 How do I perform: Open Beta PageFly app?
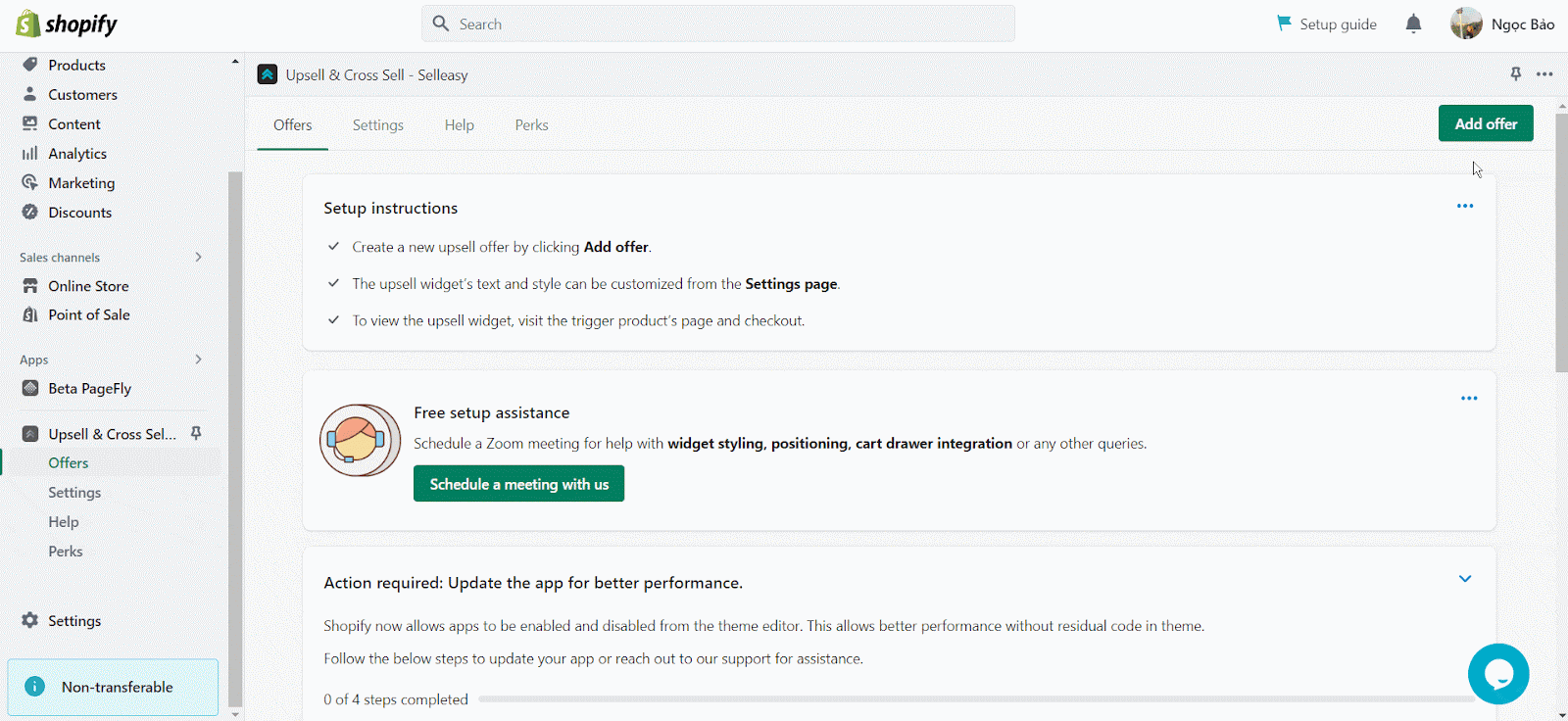coord(89,388)
